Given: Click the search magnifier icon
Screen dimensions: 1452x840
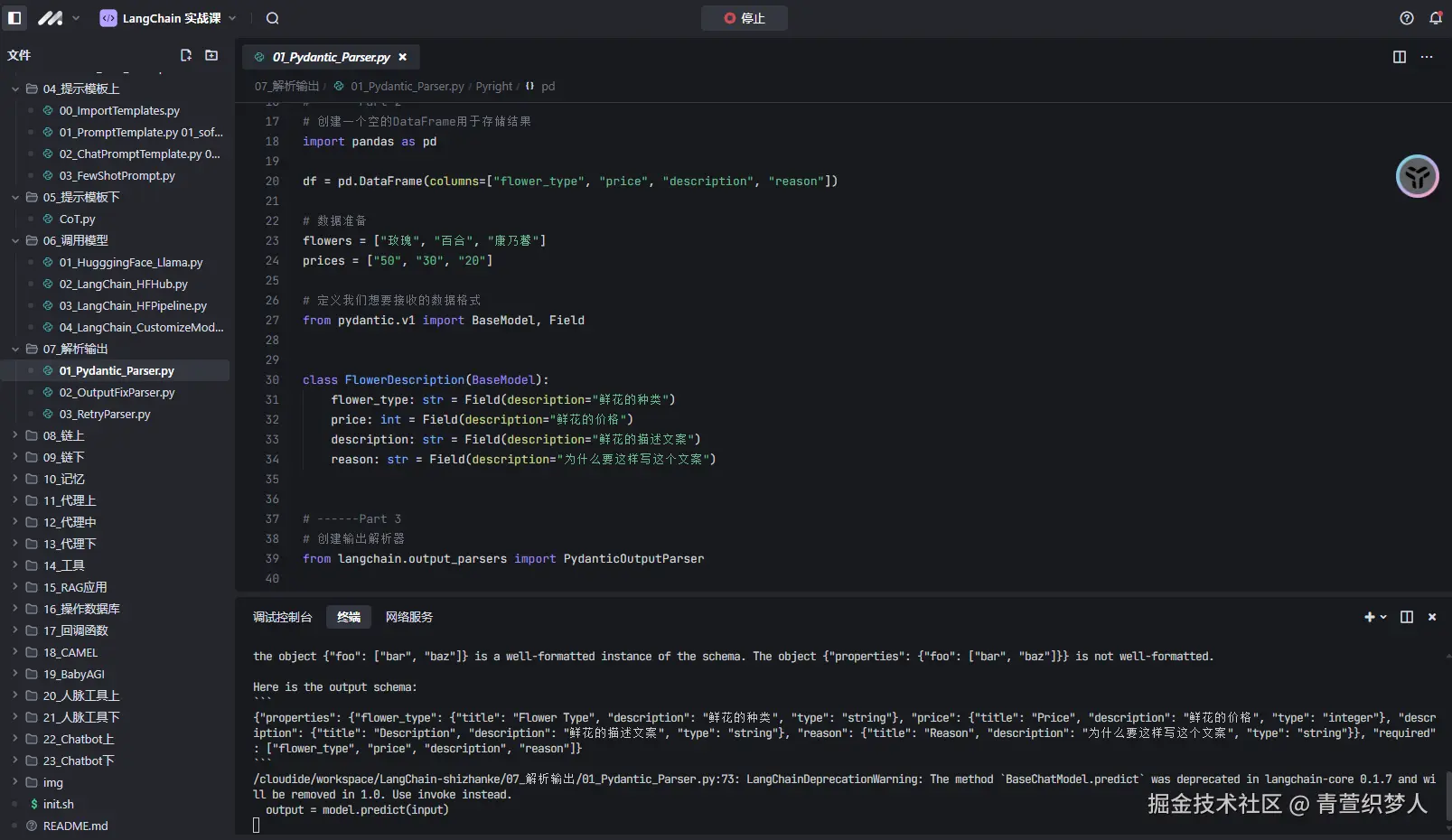Looking at the screenshot, I should tap(272, 18).
